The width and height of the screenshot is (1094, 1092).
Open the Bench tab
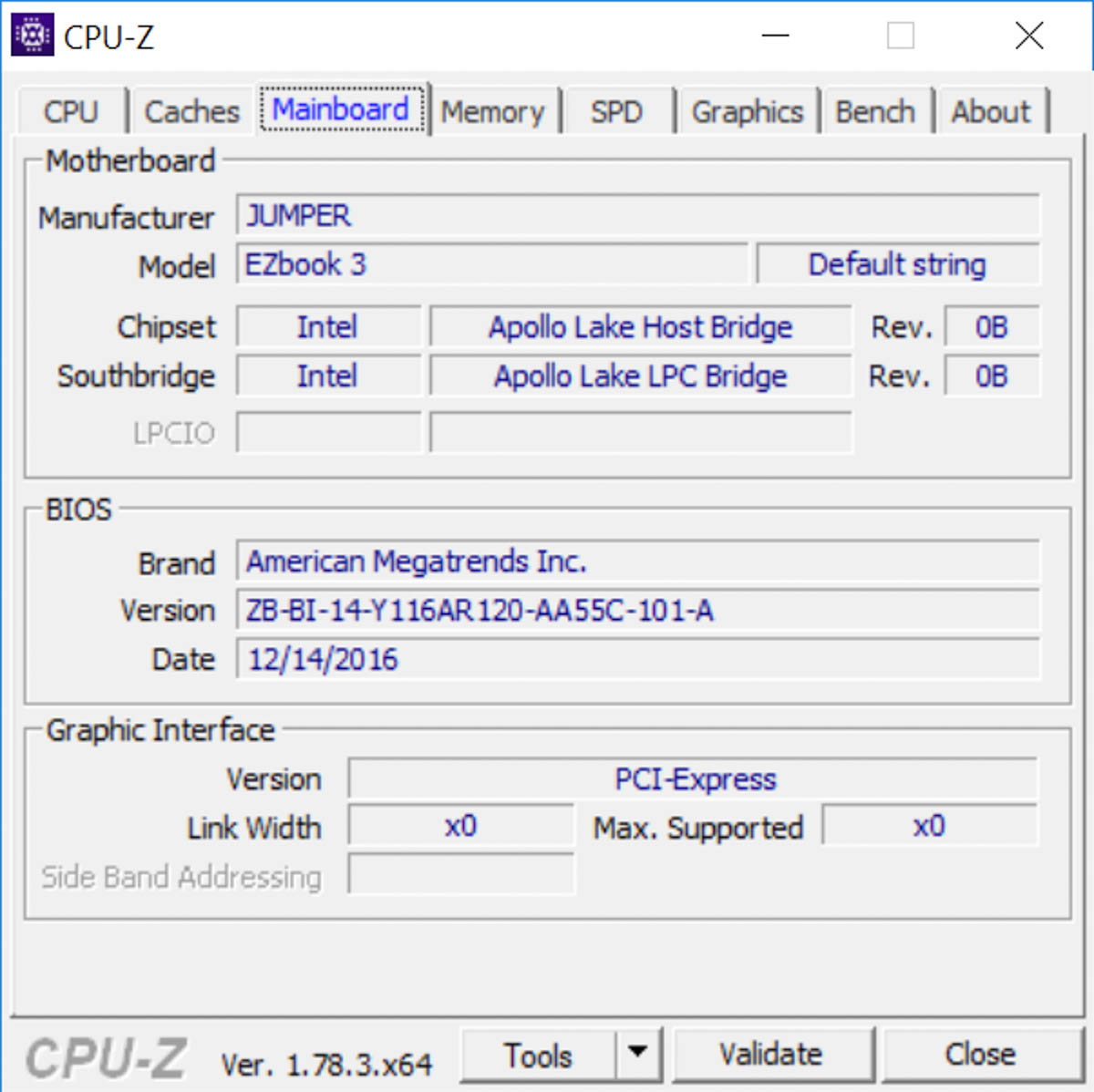[875, 112]
